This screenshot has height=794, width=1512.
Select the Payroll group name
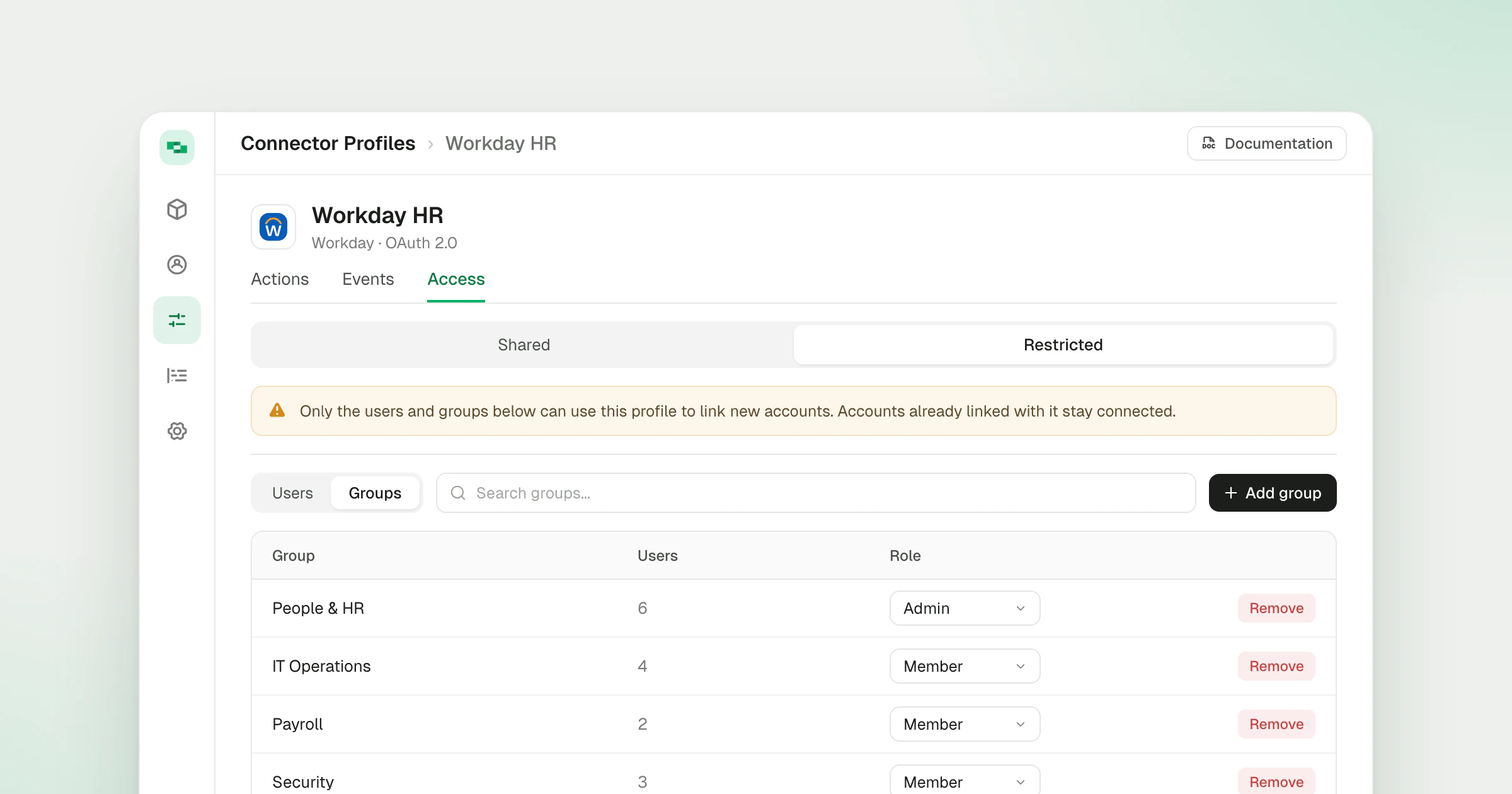[297, 724]
